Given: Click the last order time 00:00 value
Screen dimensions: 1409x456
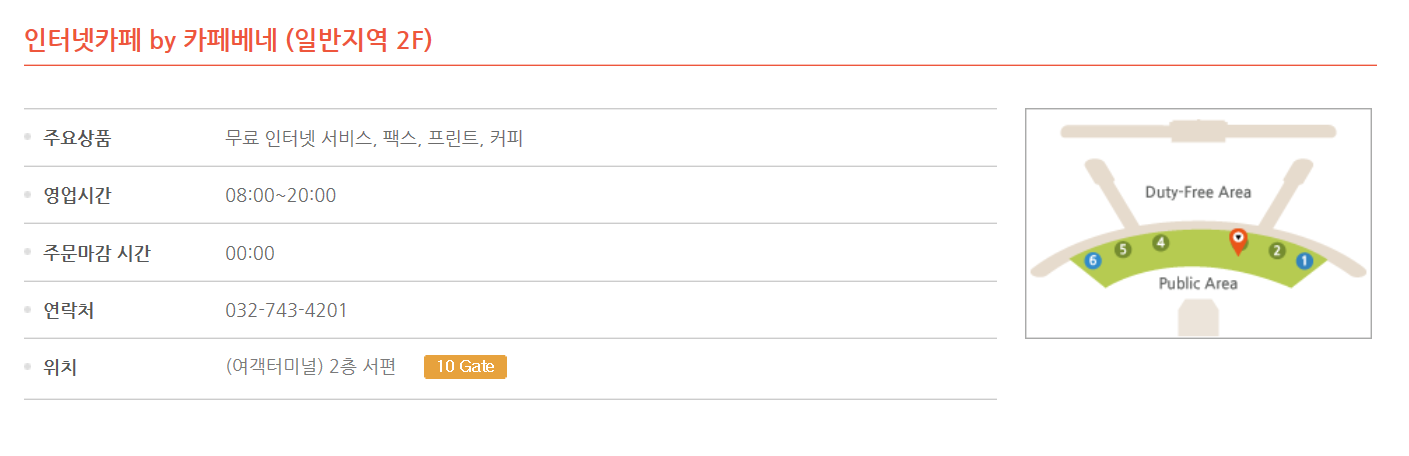Looking at the screenshot, I should pyautogui.click(x=250, y=253).
